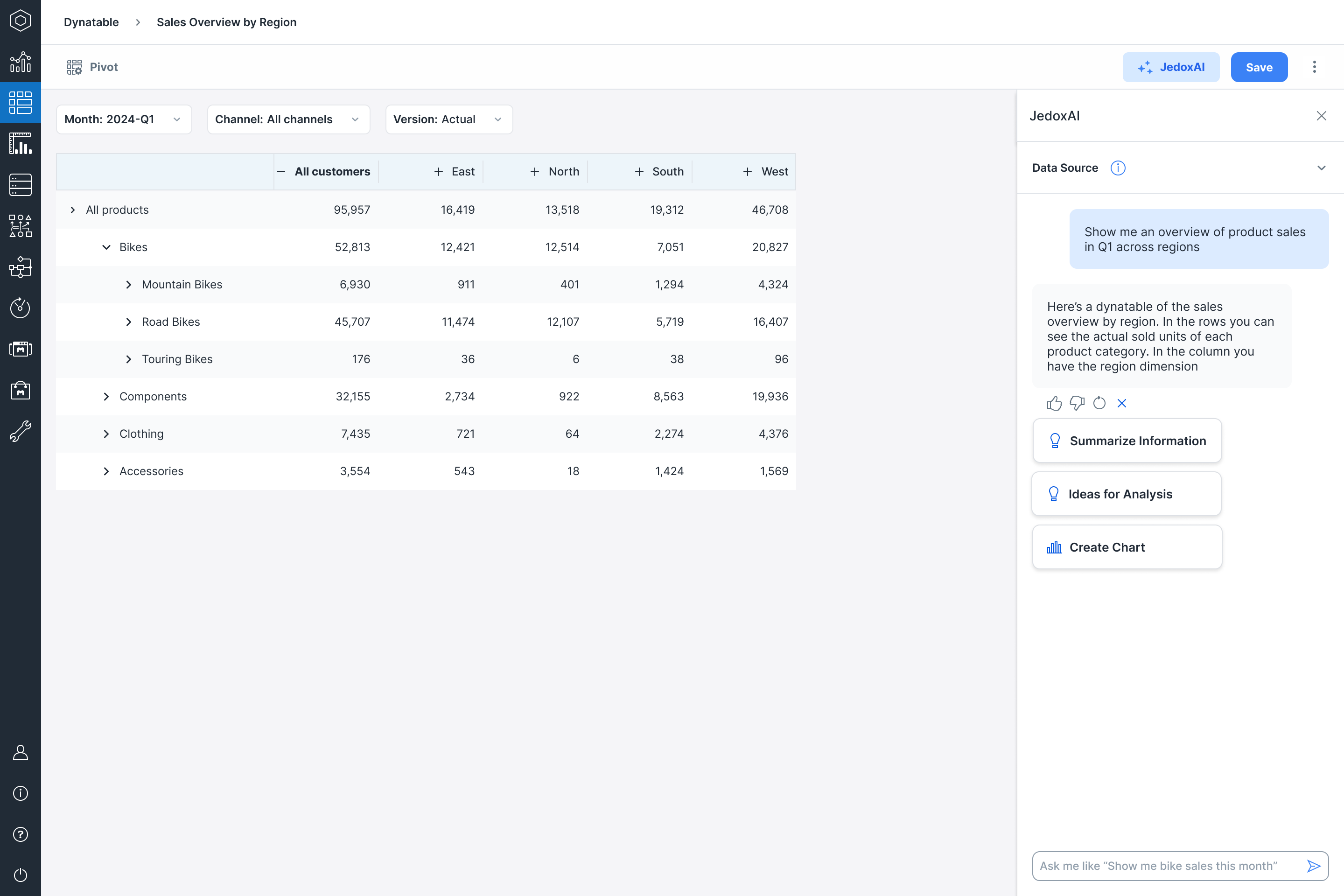This screenshot has width=1344, height=896.
Task: Click the Dynatable breadcrumb link
Action: (x=91, y=22)
